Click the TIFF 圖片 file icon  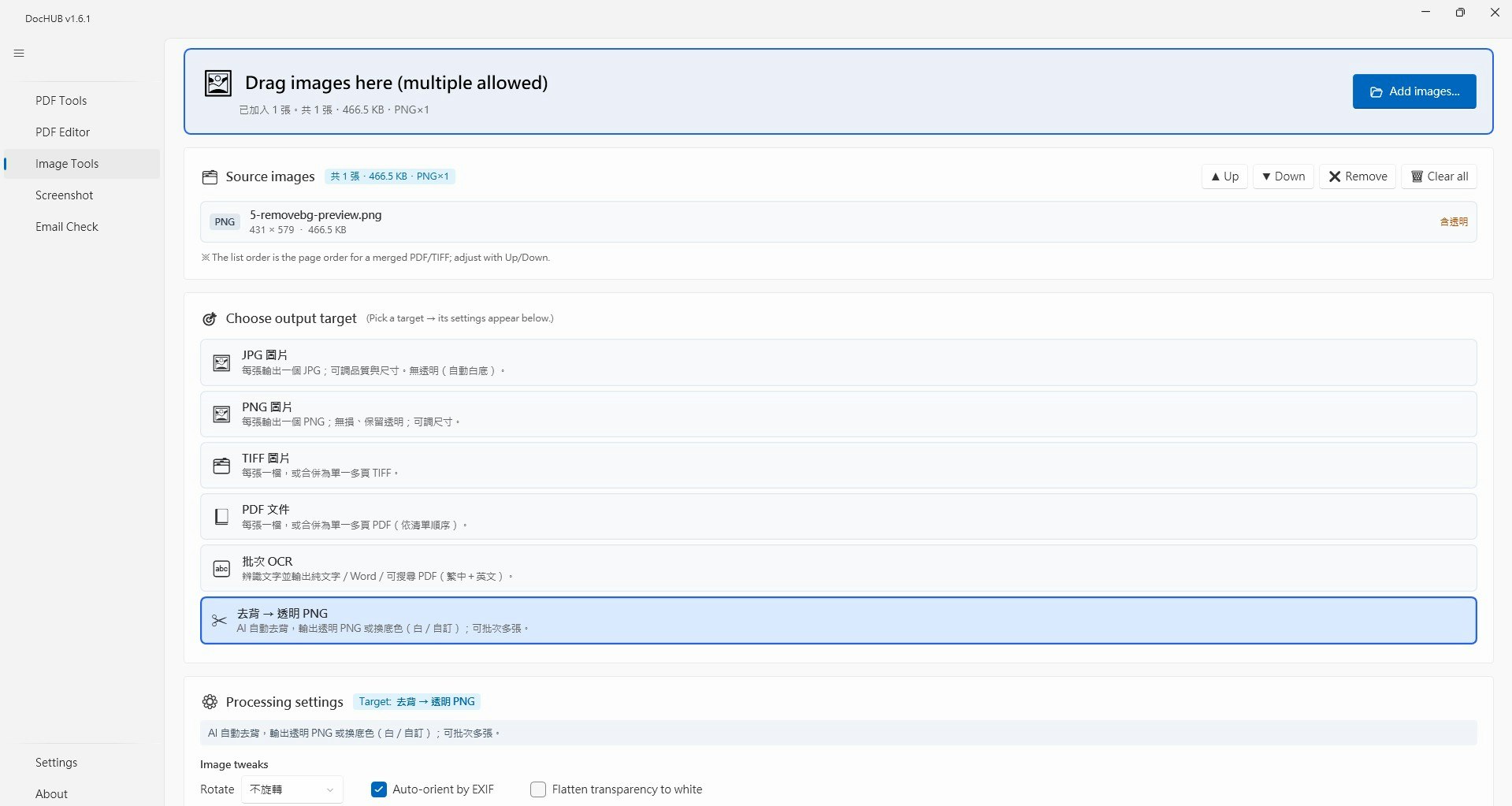(222, 466)
